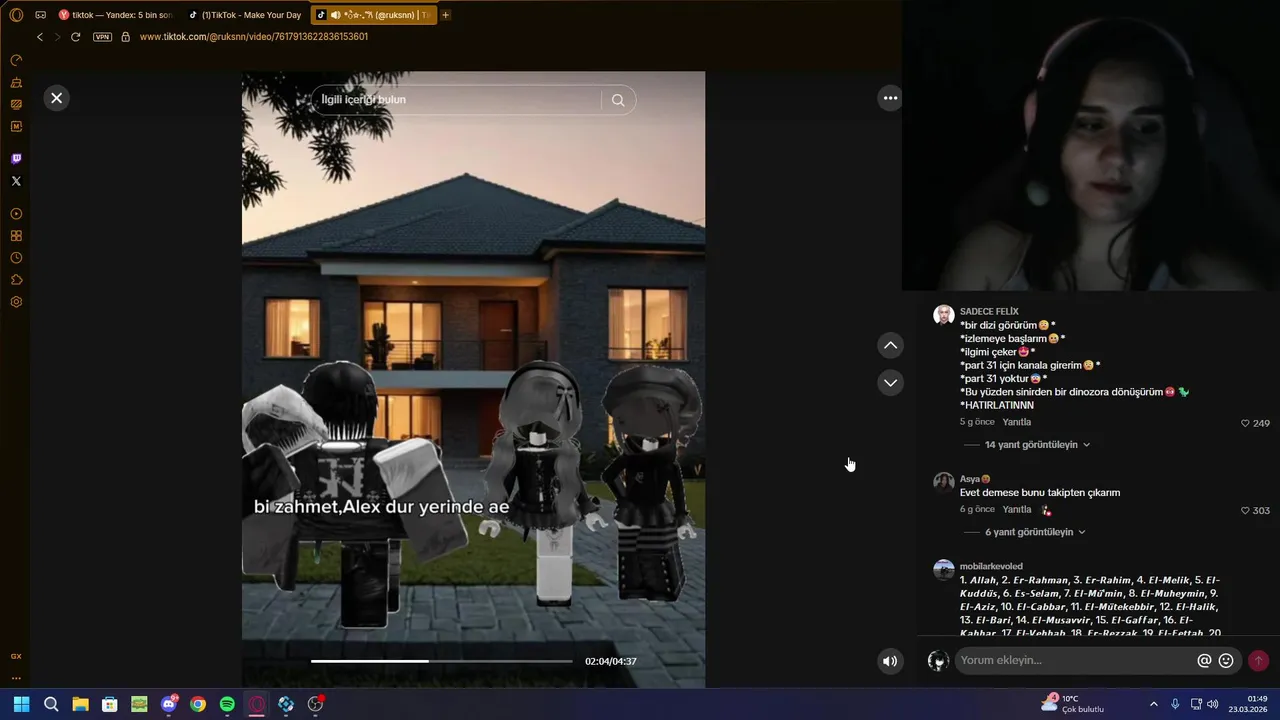Open Microsoft Store from taskbar

110,704
